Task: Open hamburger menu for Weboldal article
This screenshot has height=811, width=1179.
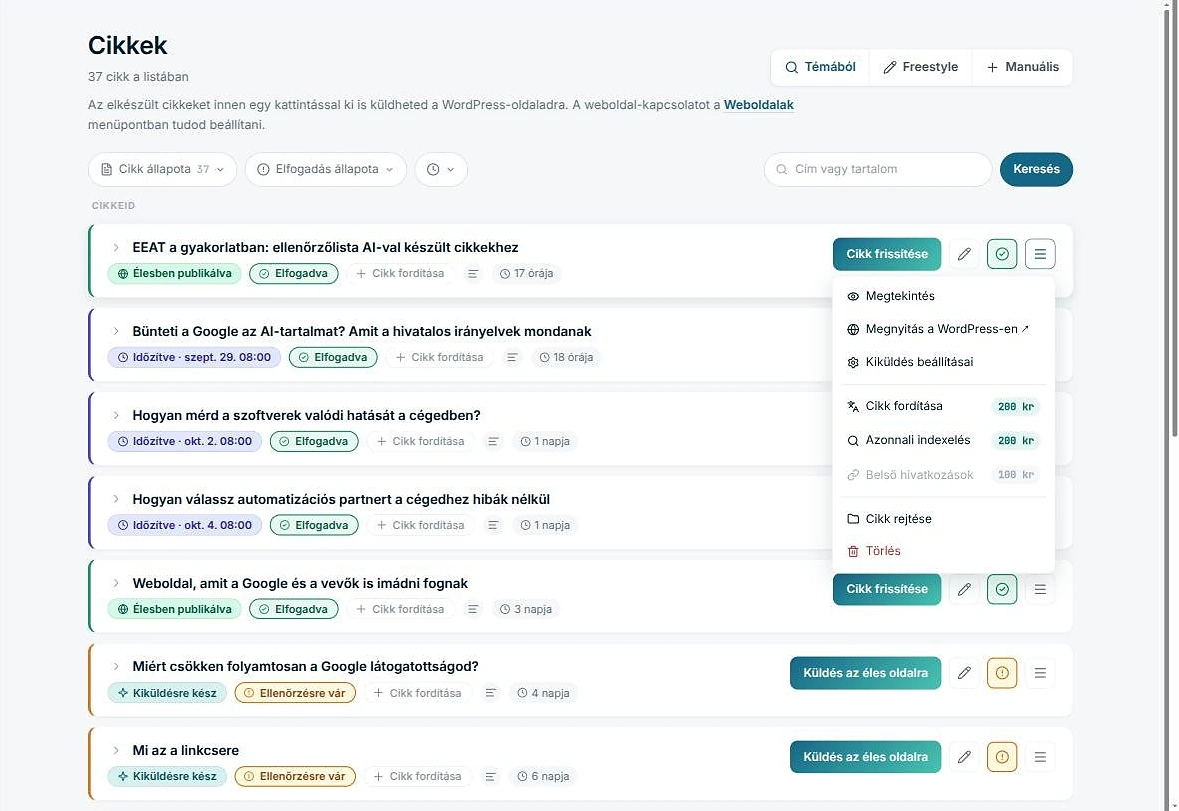Action: tap(1040, 589)
